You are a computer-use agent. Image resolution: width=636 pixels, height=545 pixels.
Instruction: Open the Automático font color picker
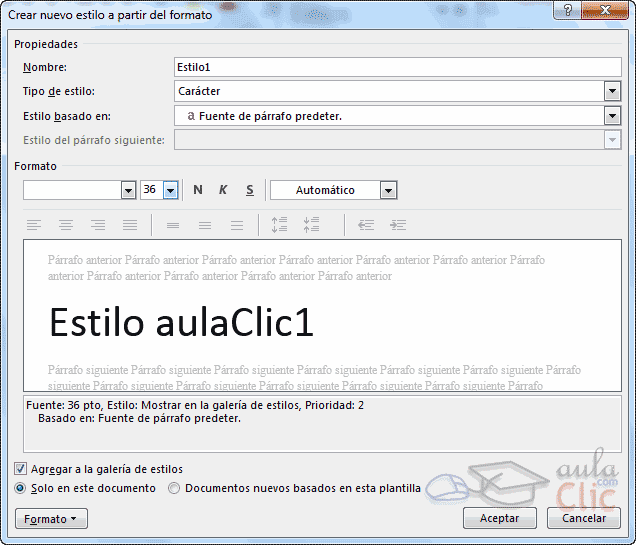pyautogui.click(x=388, y=190)
